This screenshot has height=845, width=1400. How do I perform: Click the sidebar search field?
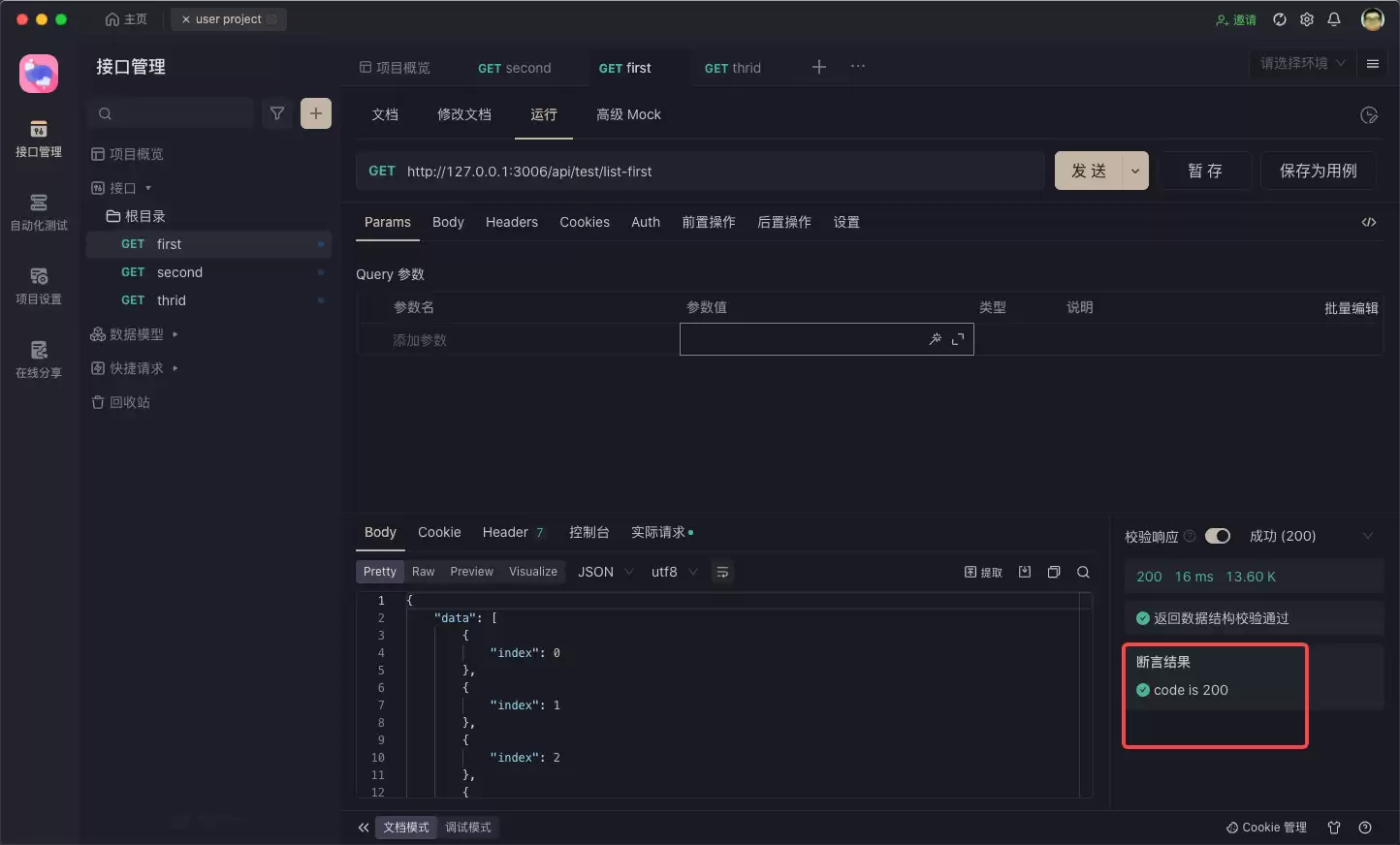(x=171, y=113)
